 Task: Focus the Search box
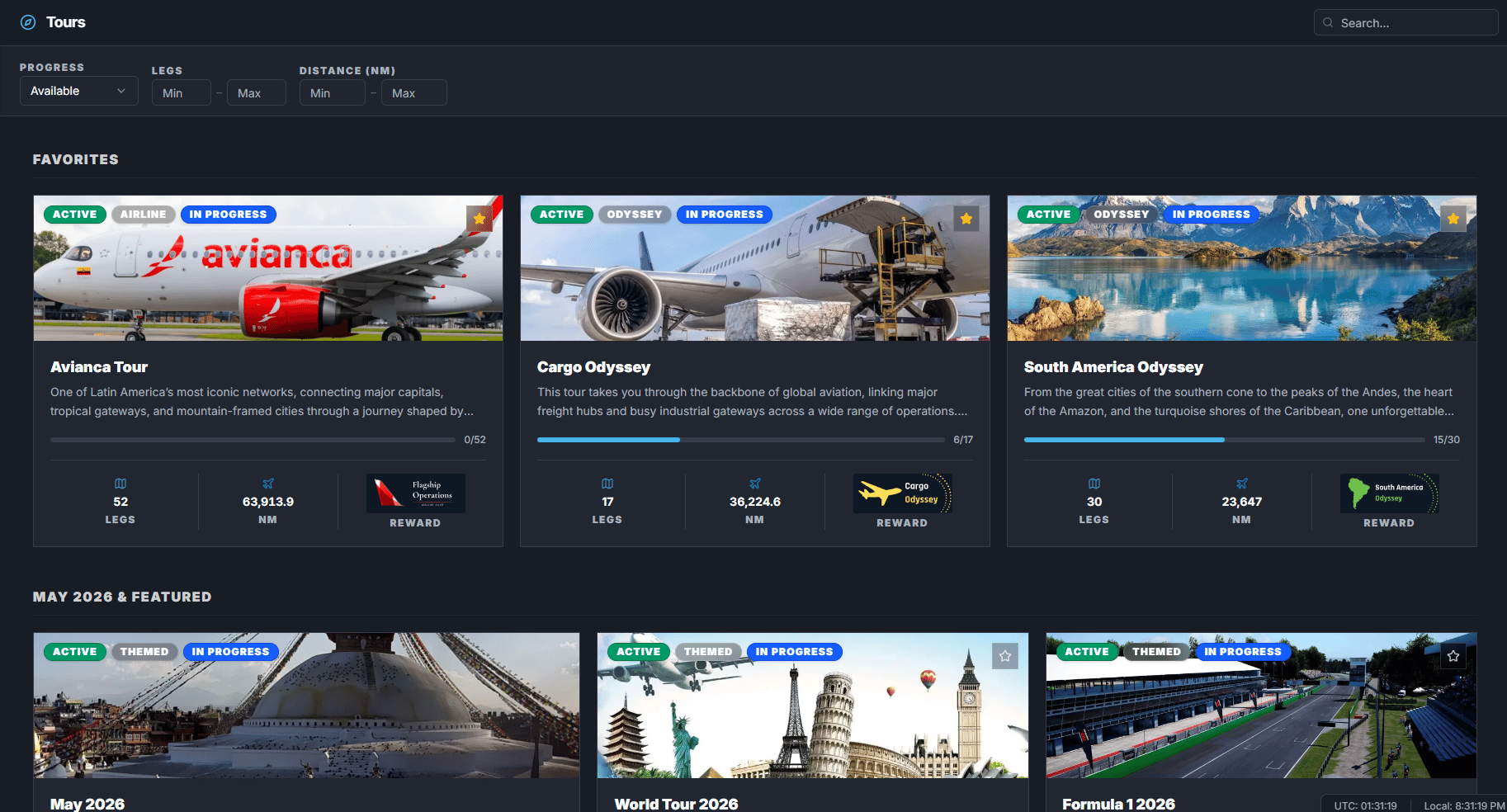click(1406, 22)
